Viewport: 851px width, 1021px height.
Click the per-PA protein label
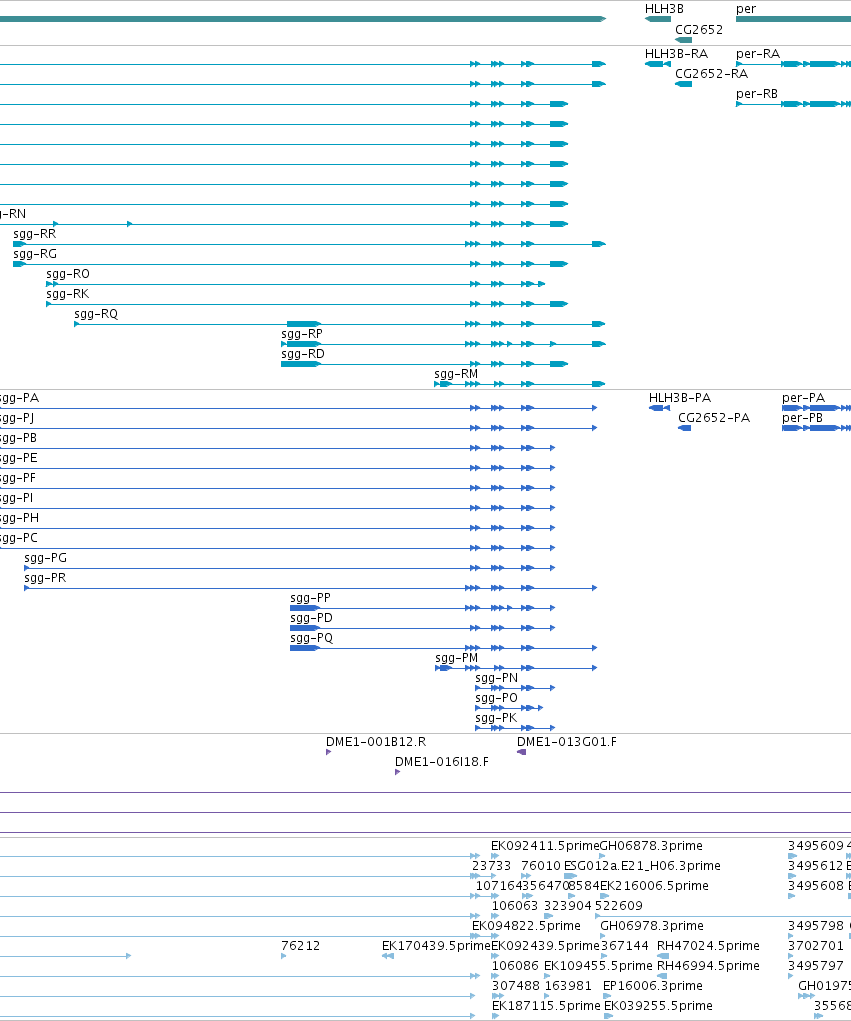pos(803,398)
